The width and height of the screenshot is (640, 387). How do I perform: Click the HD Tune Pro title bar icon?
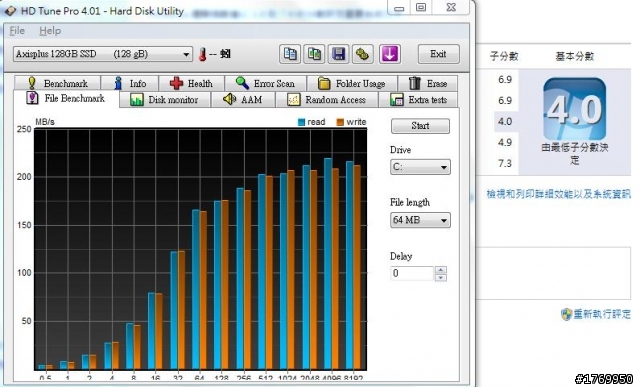(10, 11)
